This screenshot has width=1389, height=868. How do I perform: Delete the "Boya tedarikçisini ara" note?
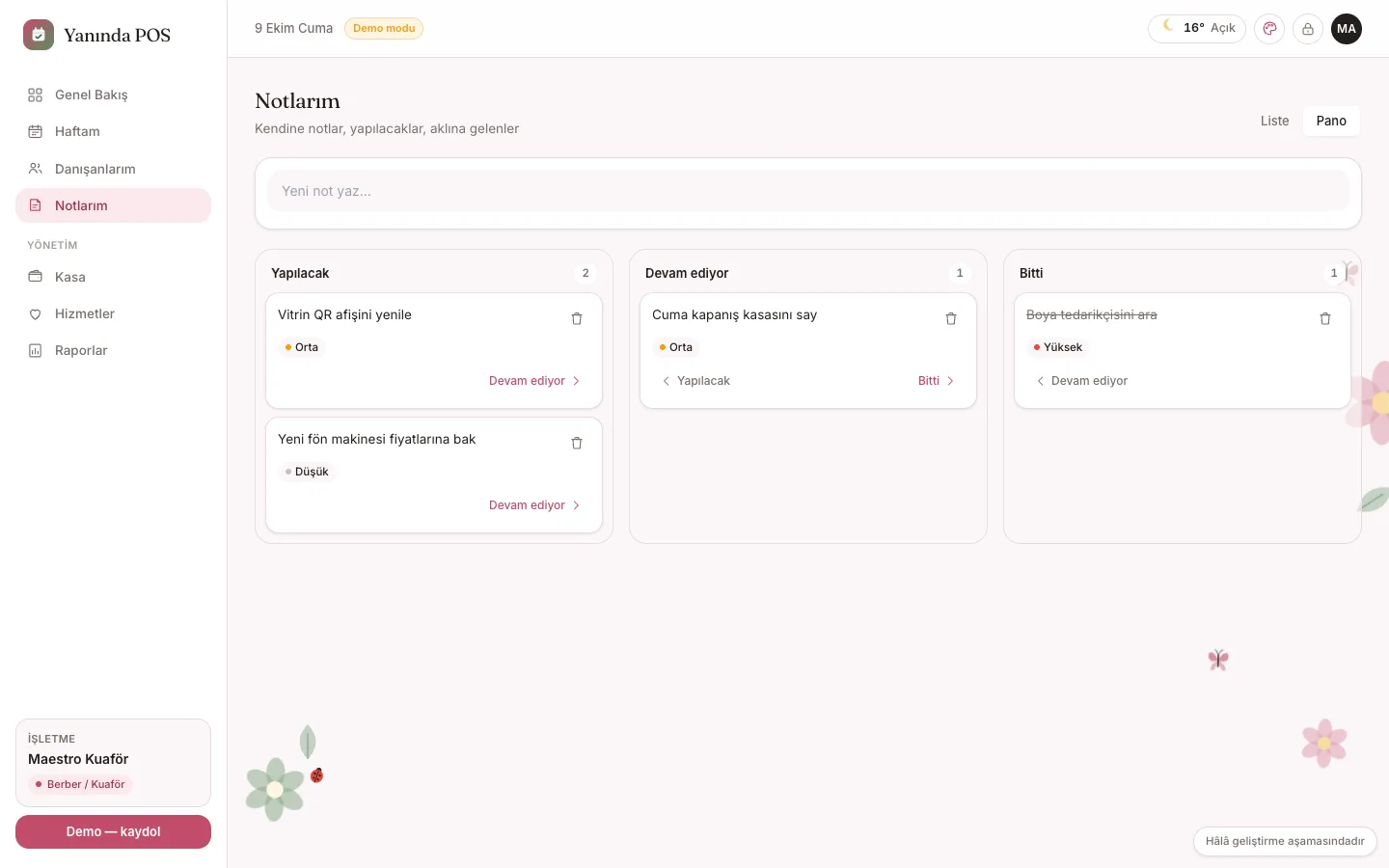point(1325,318)
